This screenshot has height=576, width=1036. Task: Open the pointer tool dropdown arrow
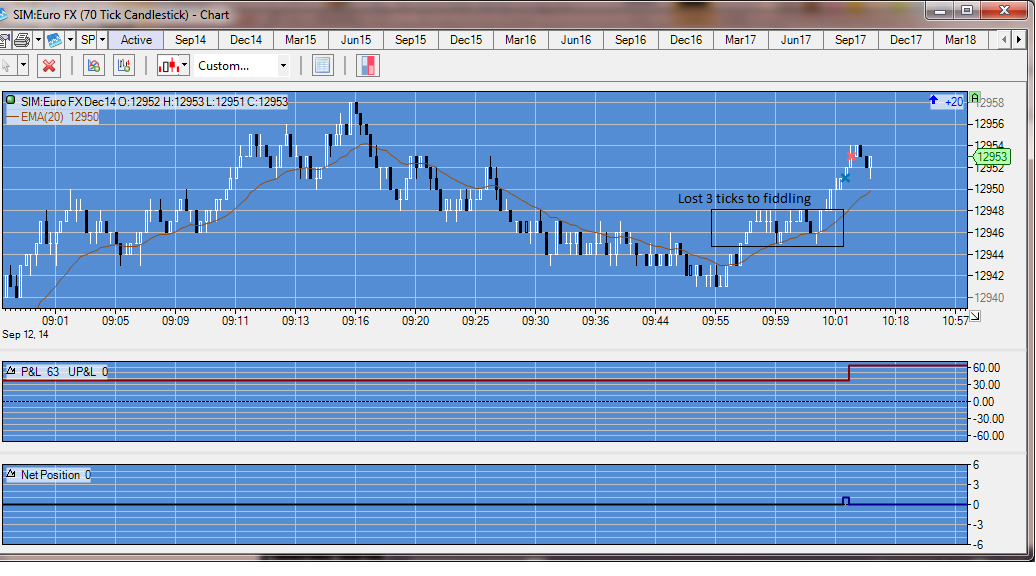23,65
